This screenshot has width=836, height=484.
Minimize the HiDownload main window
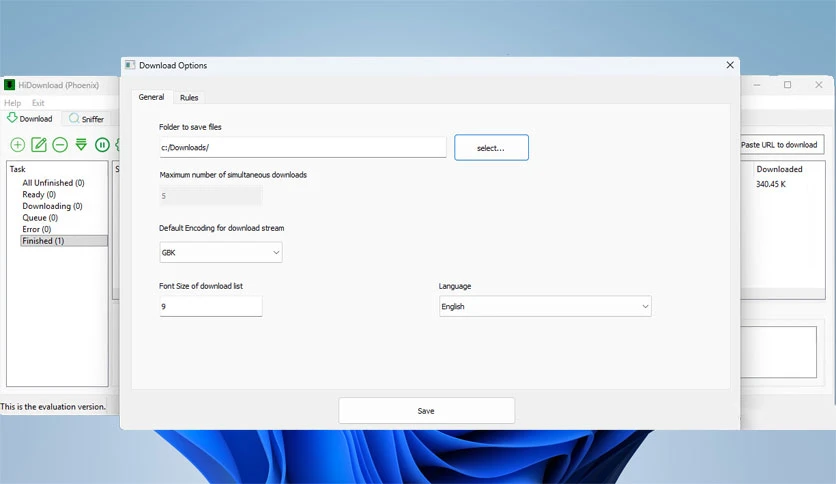click(x=757, y=85)
